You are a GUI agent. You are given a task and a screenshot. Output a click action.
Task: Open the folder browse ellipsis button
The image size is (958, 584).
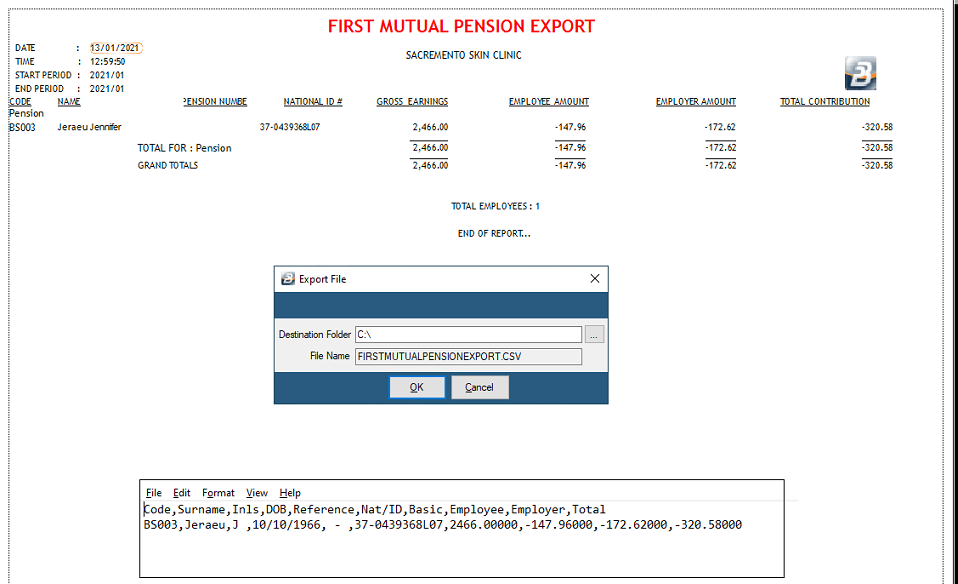[594, 334]
